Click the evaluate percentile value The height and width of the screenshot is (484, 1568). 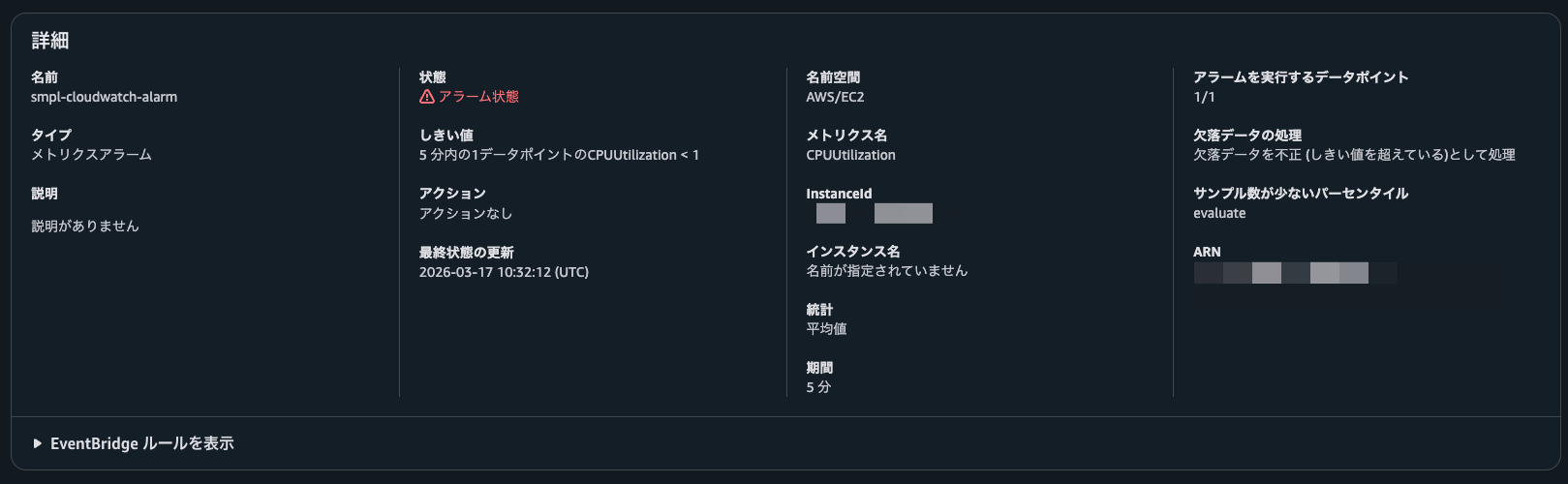coord(1219,213)
